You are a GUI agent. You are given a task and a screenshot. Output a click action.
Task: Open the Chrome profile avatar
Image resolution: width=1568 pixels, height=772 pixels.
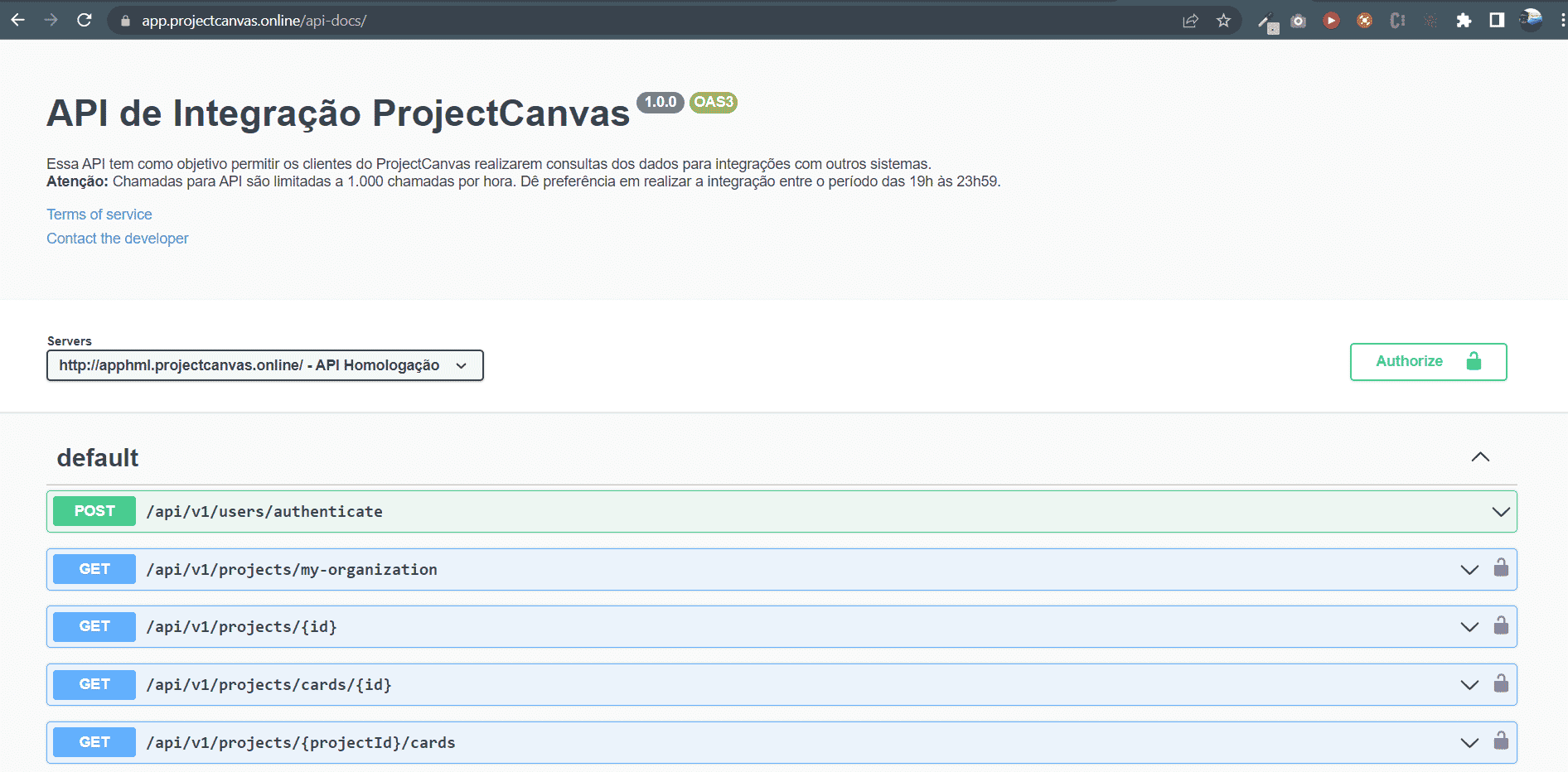click(x=1532, y=20)
